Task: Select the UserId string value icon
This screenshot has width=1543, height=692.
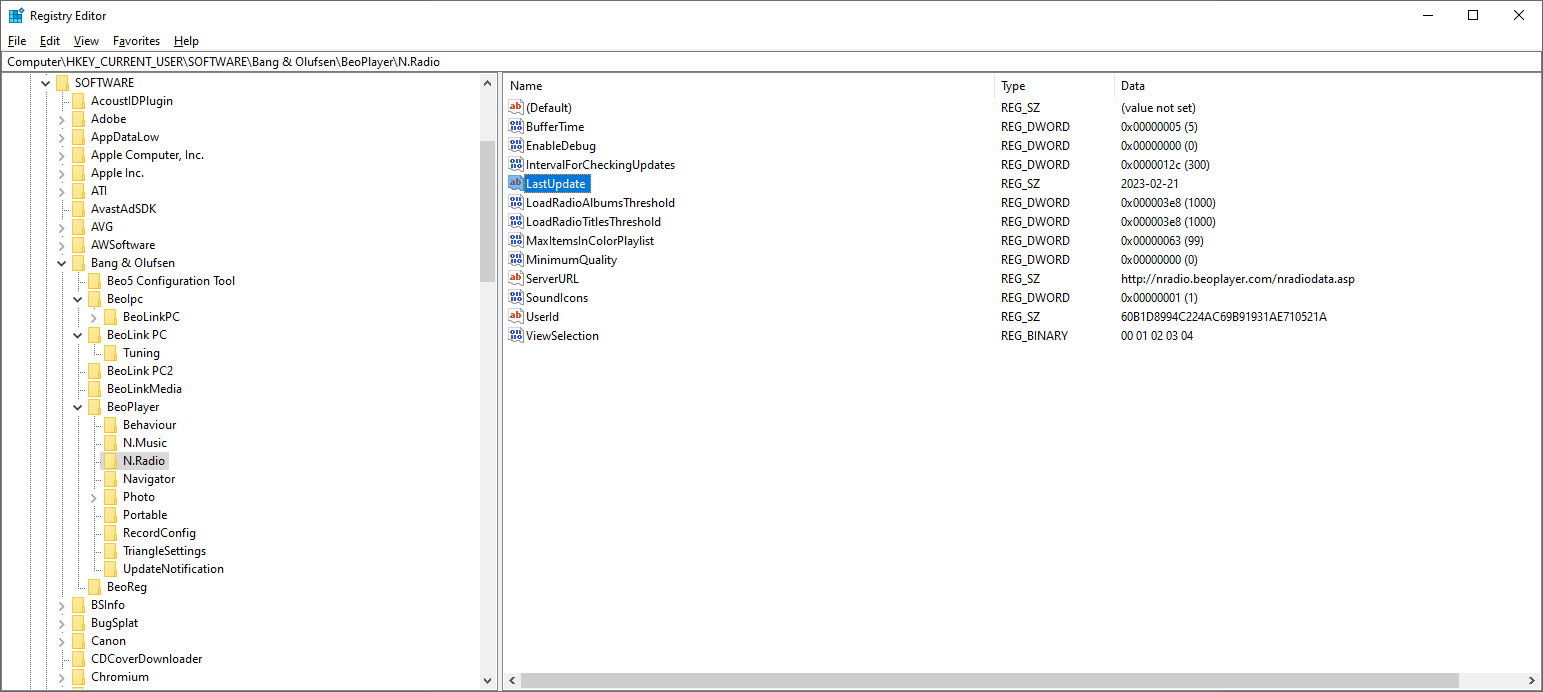Action: click(x=516, y=317)
